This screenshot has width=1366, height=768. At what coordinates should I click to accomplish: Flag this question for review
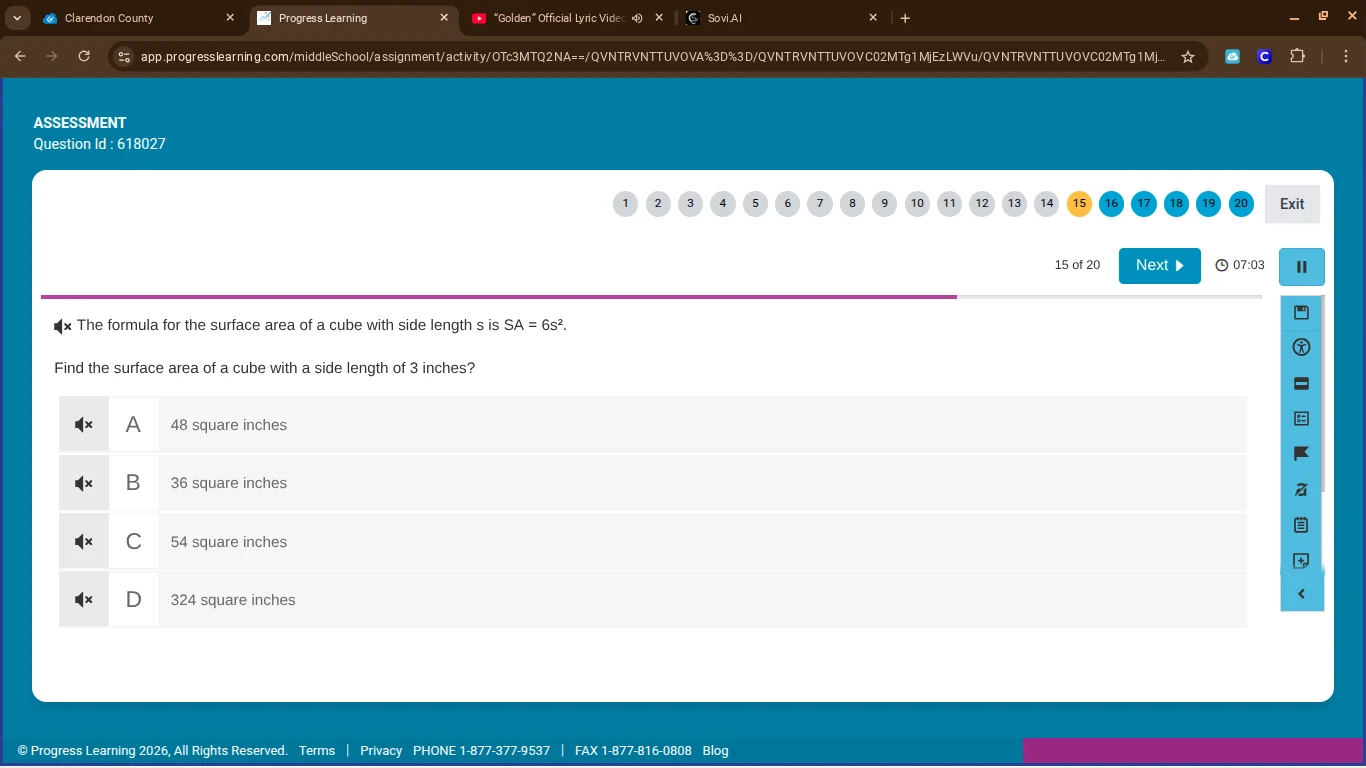(1301, 454)
